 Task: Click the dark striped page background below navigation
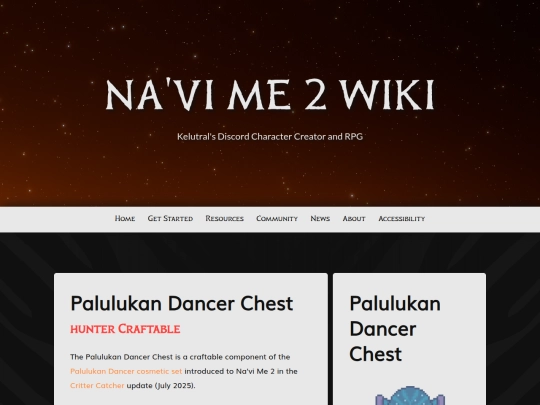pyautogui.click(x=28, y=310)
